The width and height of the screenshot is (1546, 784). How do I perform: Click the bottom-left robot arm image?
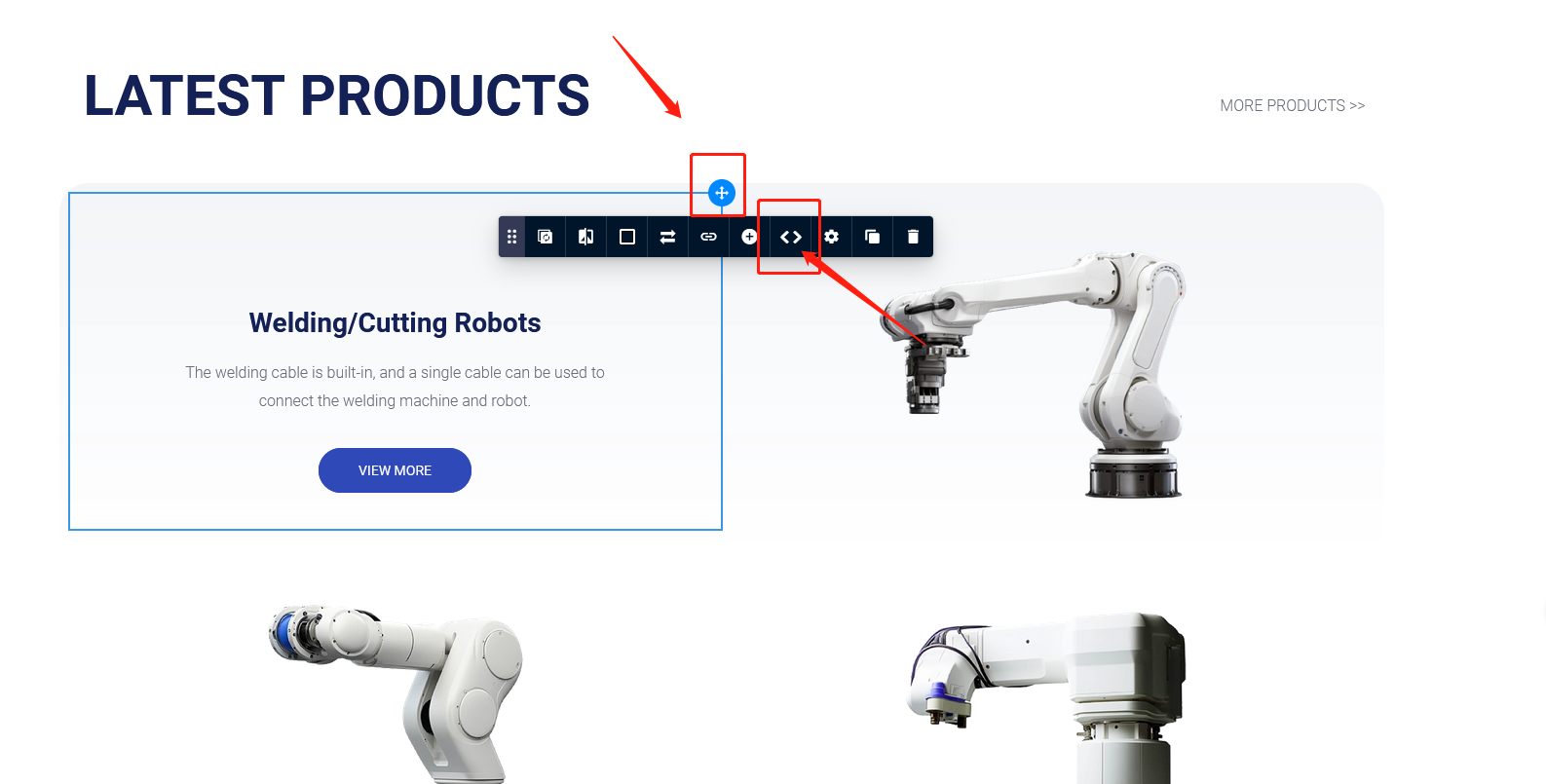pyautogui.click(x=396, y=692)
